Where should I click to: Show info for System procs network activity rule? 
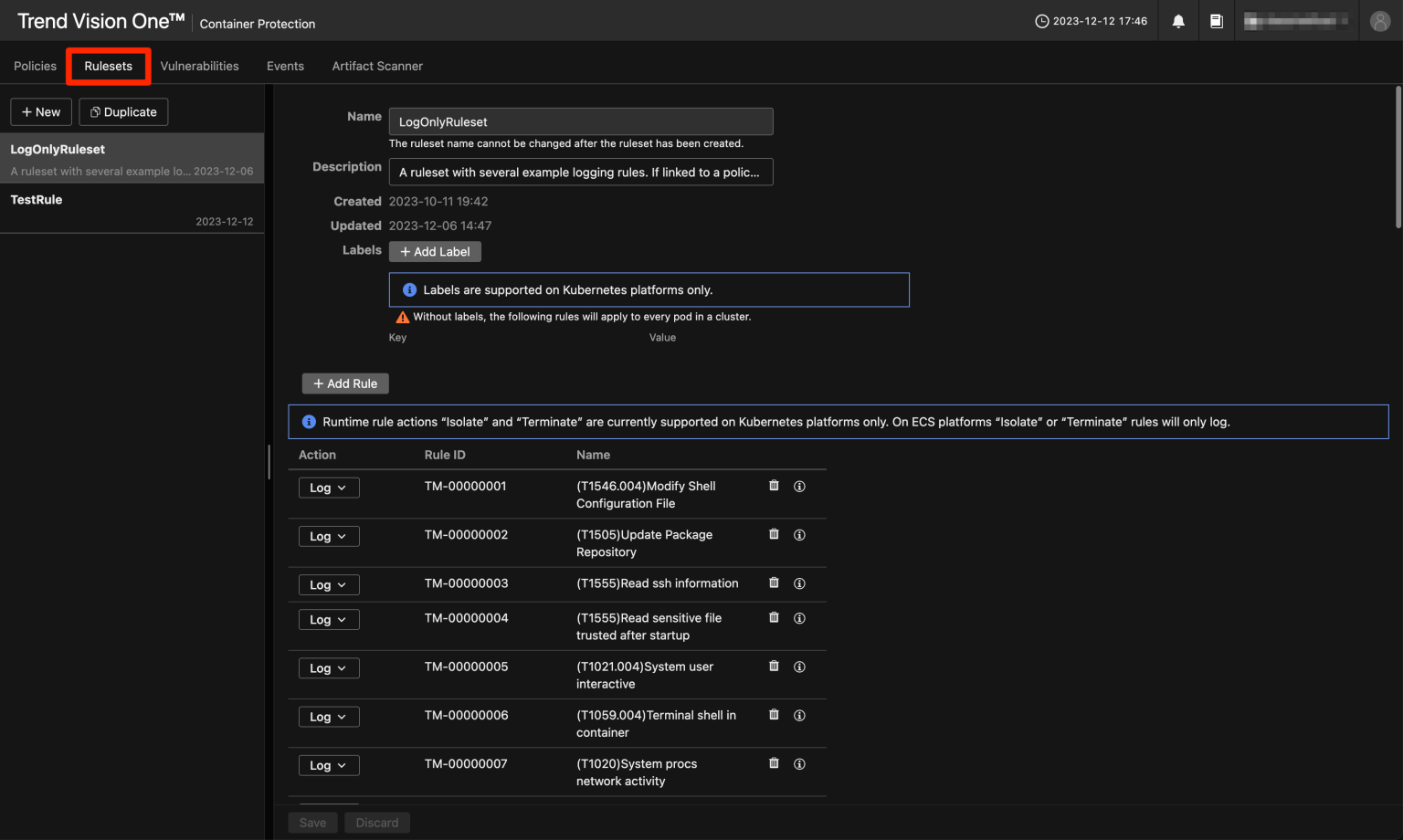tap(799, 763)
